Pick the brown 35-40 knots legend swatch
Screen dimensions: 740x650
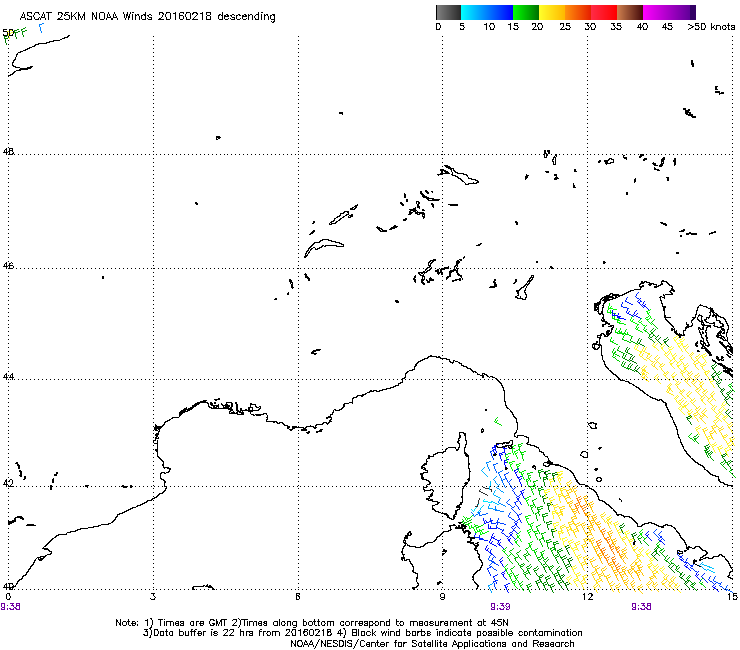pyautogui.click(x=630, y=12)
